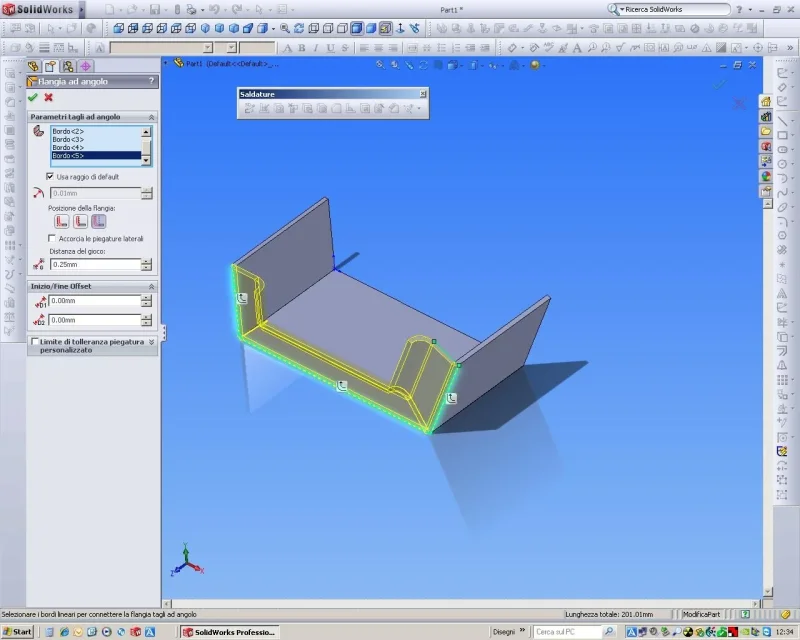Expand the SolidWorks menu arrow

click(x=81, y=9)
